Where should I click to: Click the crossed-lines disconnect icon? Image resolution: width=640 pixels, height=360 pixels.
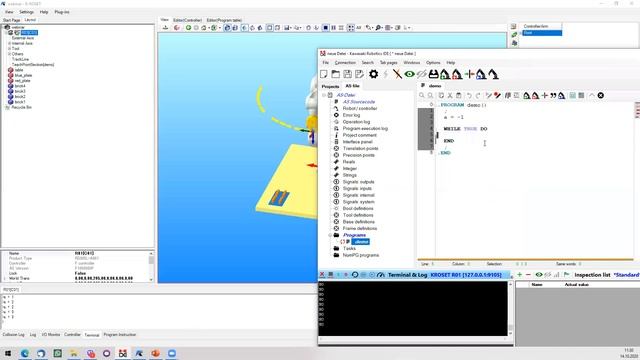[x=397, y=74]
